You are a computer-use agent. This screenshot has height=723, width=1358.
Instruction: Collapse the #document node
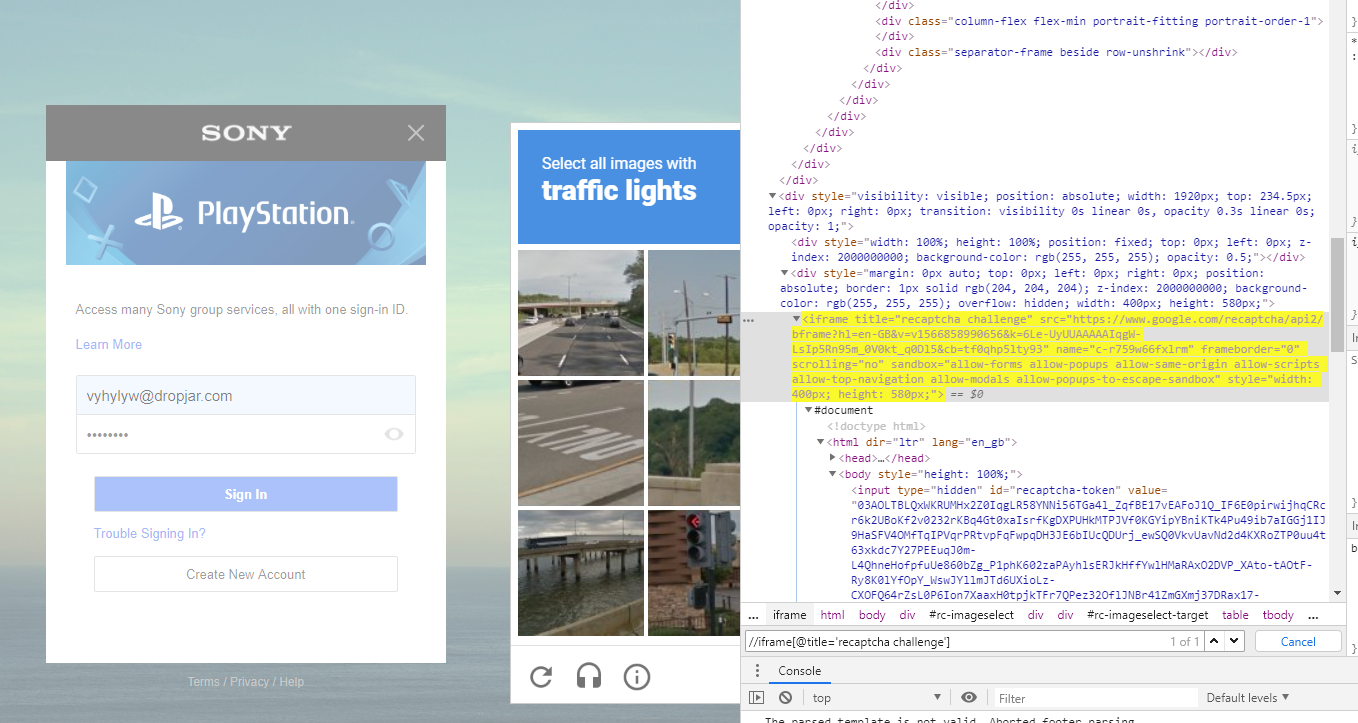point(808,410)
